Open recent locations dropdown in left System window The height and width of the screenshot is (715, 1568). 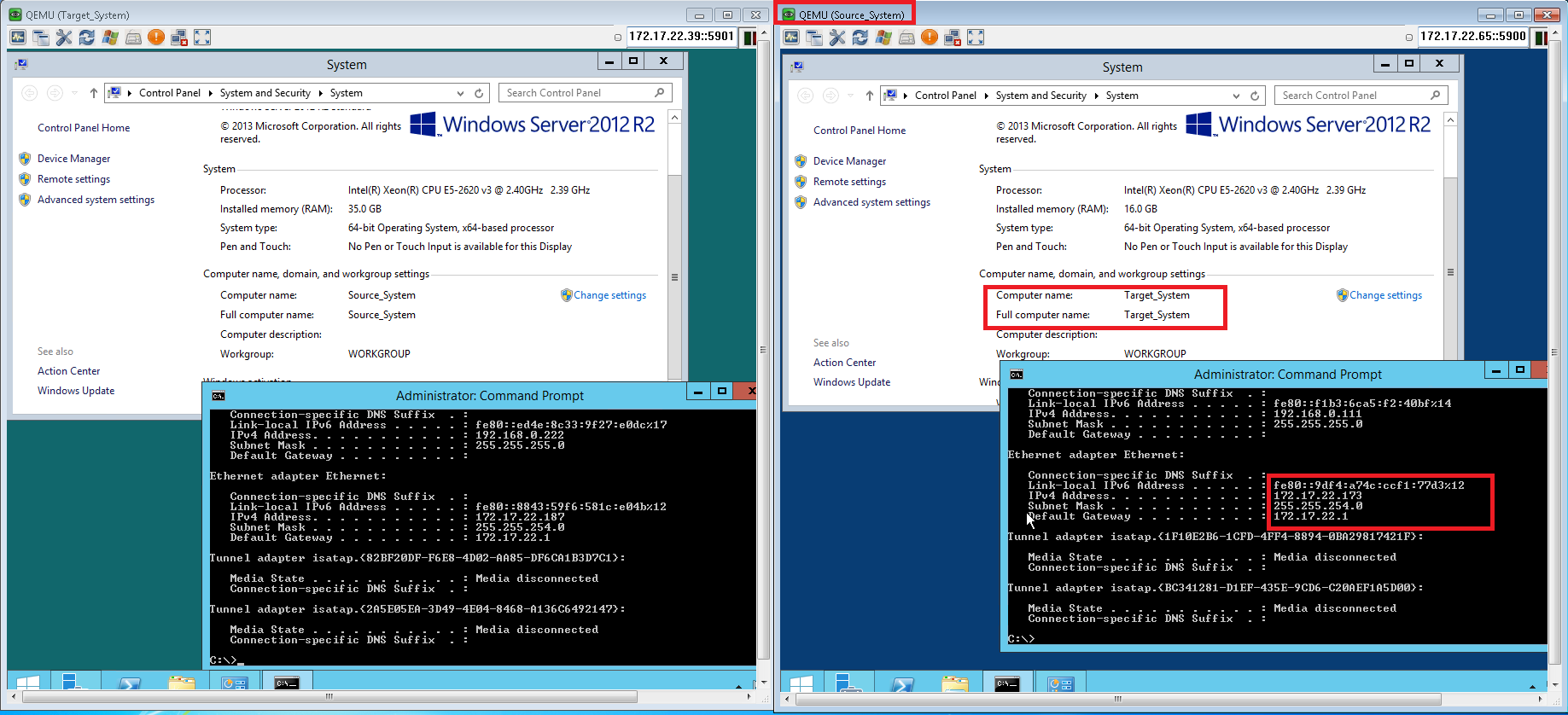(x=75, y=93)
